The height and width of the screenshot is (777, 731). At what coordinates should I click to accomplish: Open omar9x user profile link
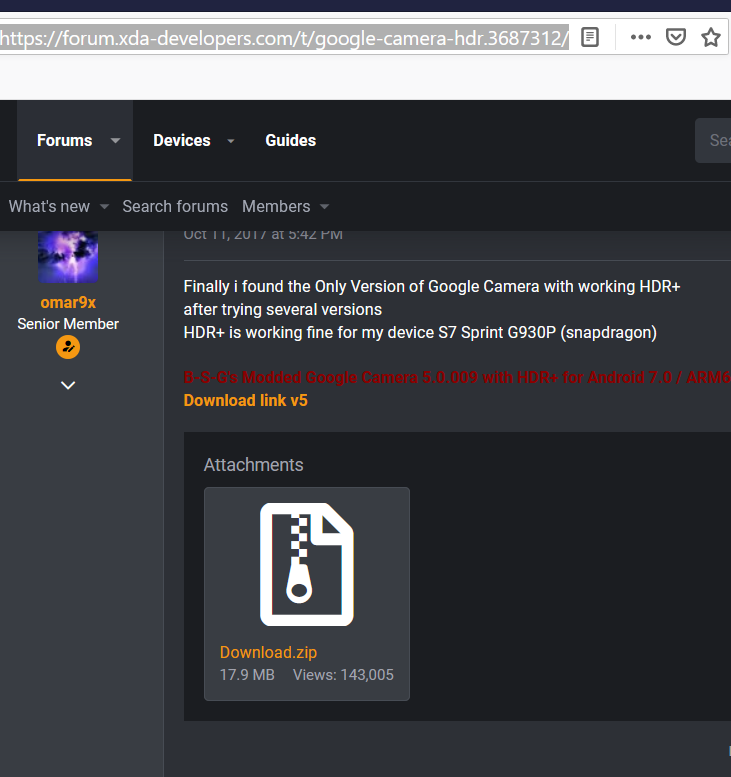click(68, 302)
